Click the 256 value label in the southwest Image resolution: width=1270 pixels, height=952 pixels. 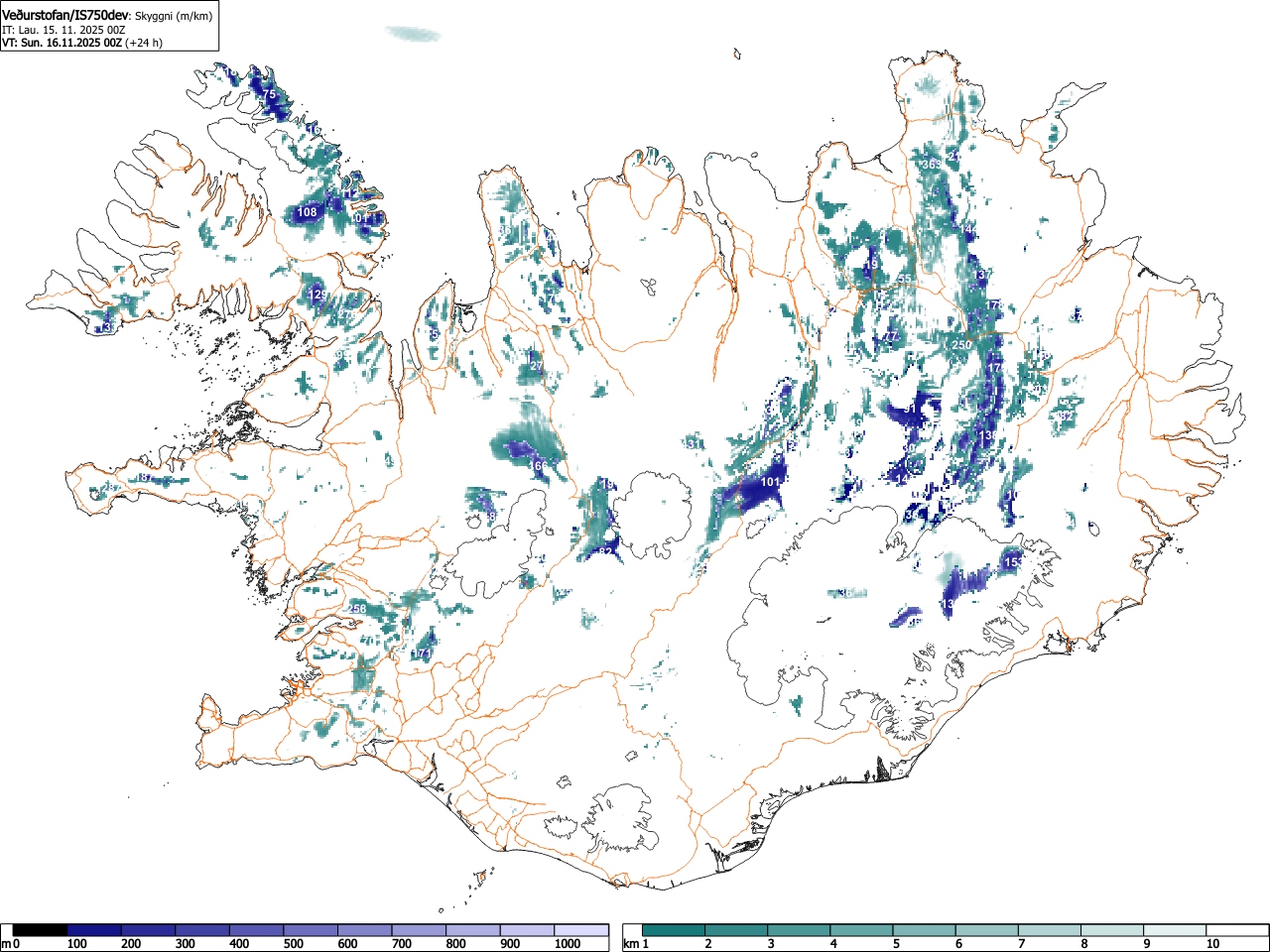pos(357,609)
